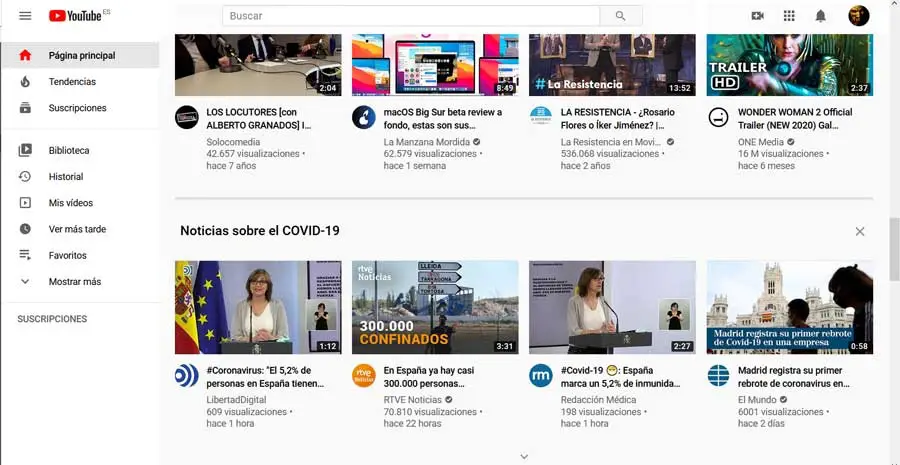Click LibertadDigital channel name
The width and height of the screenshot is (900, 465).
(236, 400)
